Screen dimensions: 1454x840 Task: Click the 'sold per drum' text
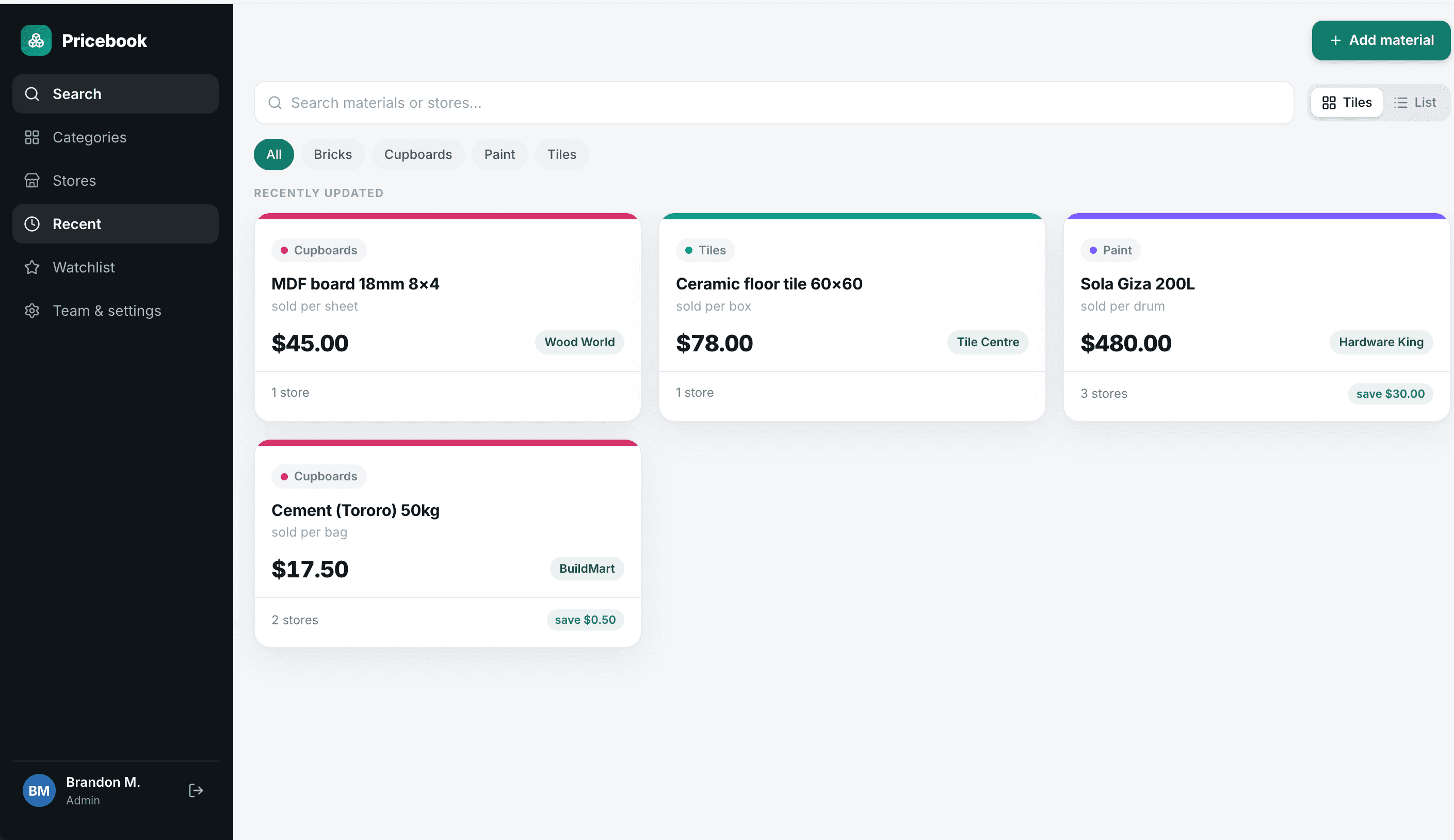coord(1122,306)
